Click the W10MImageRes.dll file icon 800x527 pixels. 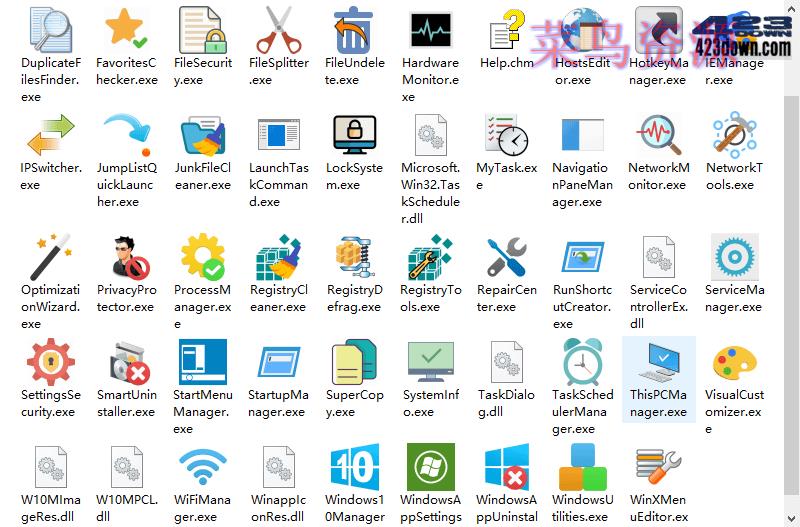(x=51, y=467)
